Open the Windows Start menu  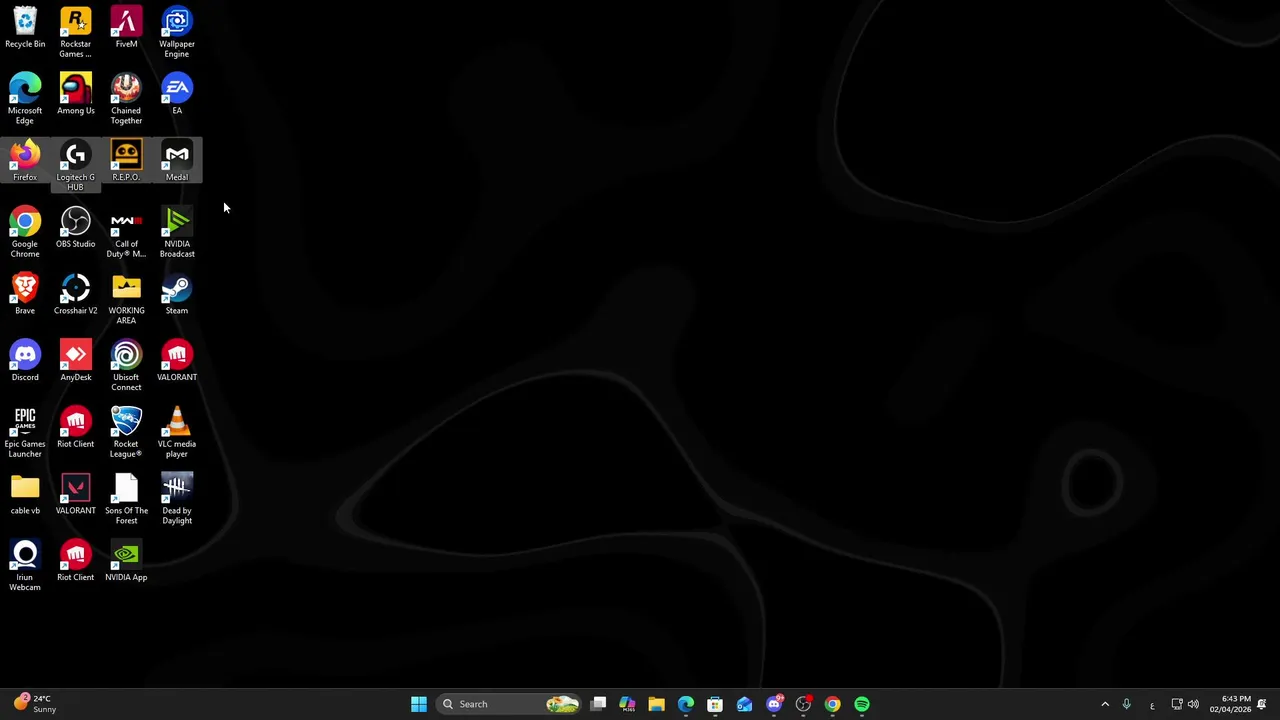pyautogui.click(x=419, y=704)
